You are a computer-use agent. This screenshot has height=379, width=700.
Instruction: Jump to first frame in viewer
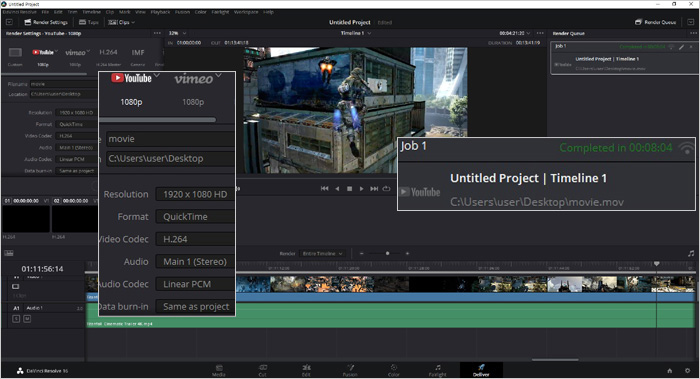pos(325,189)
